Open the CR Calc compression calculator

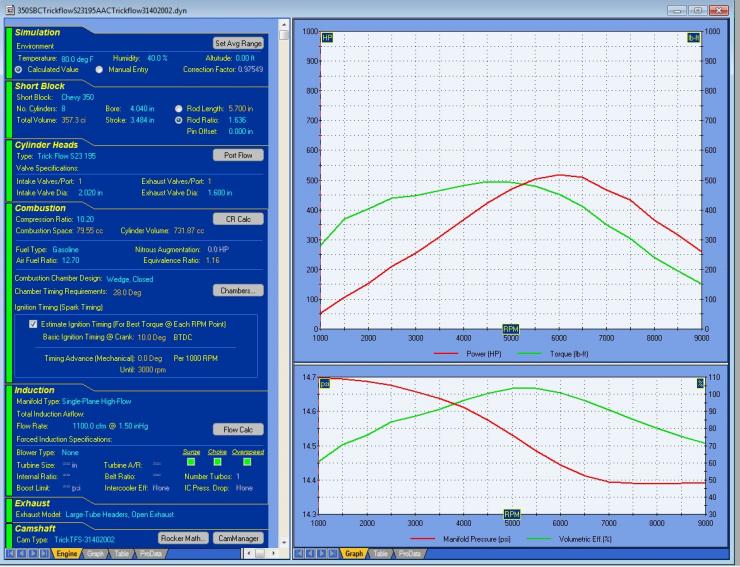click(x=238, y=219)
